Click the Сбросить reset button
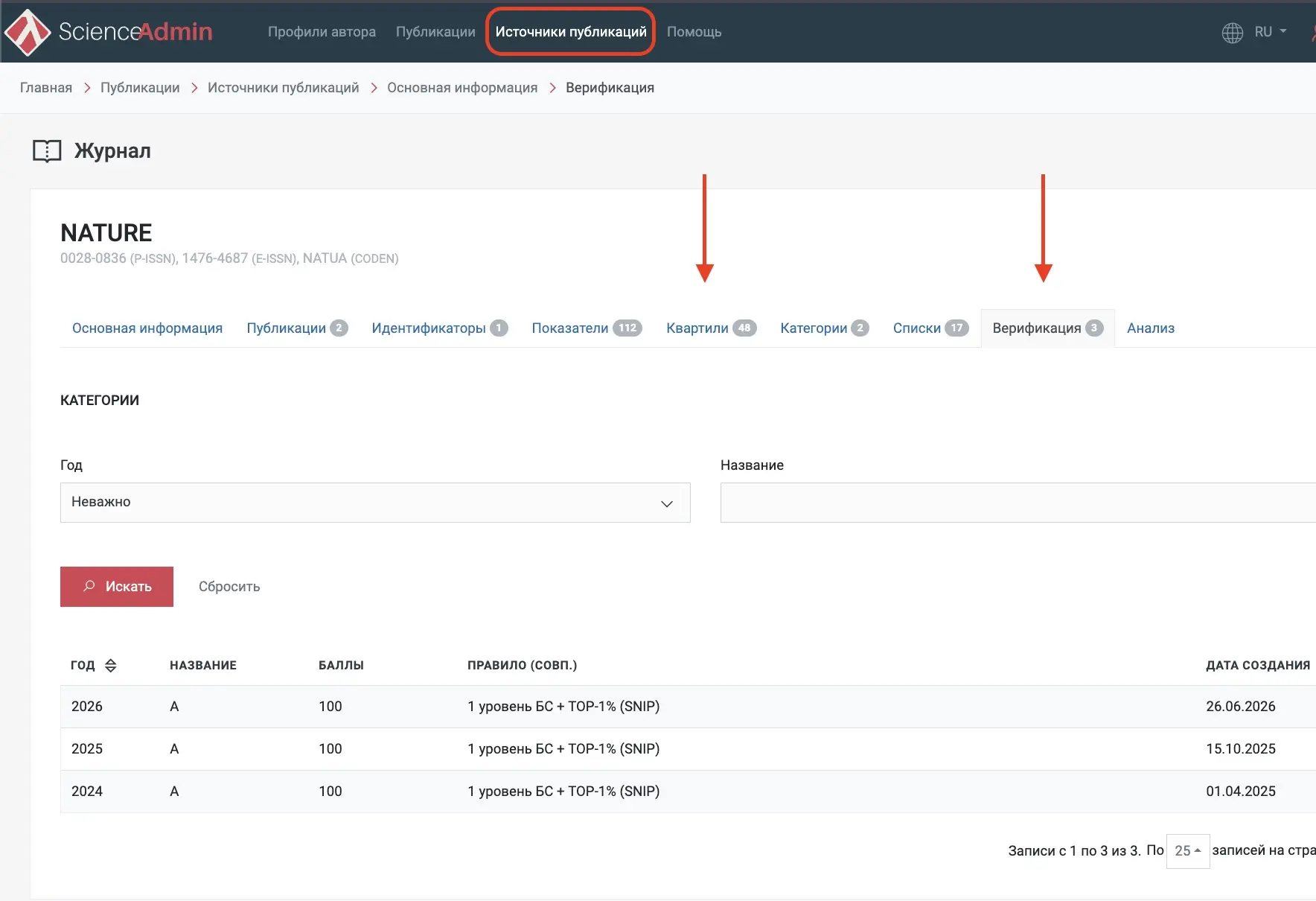Viewport: 1316px width, 901px height. (x=229, y=587)
